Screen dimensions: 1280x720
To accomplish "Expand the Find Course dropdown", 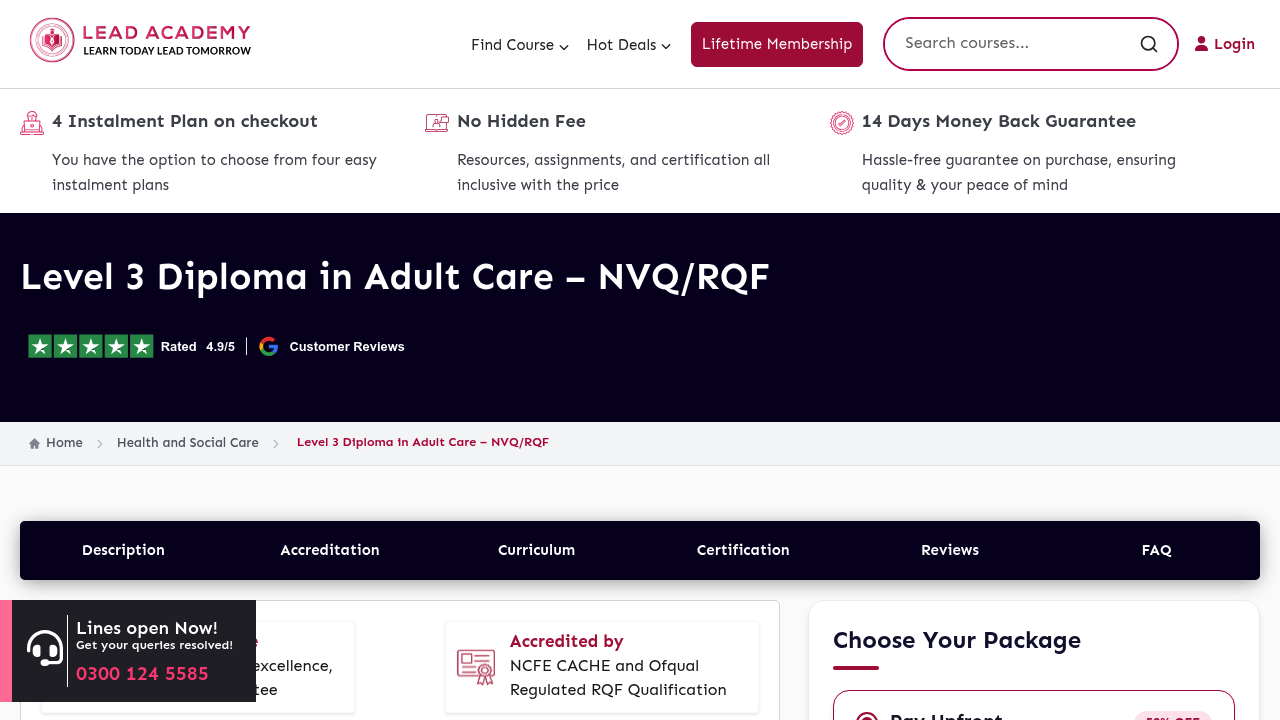I will coord(520,45).
